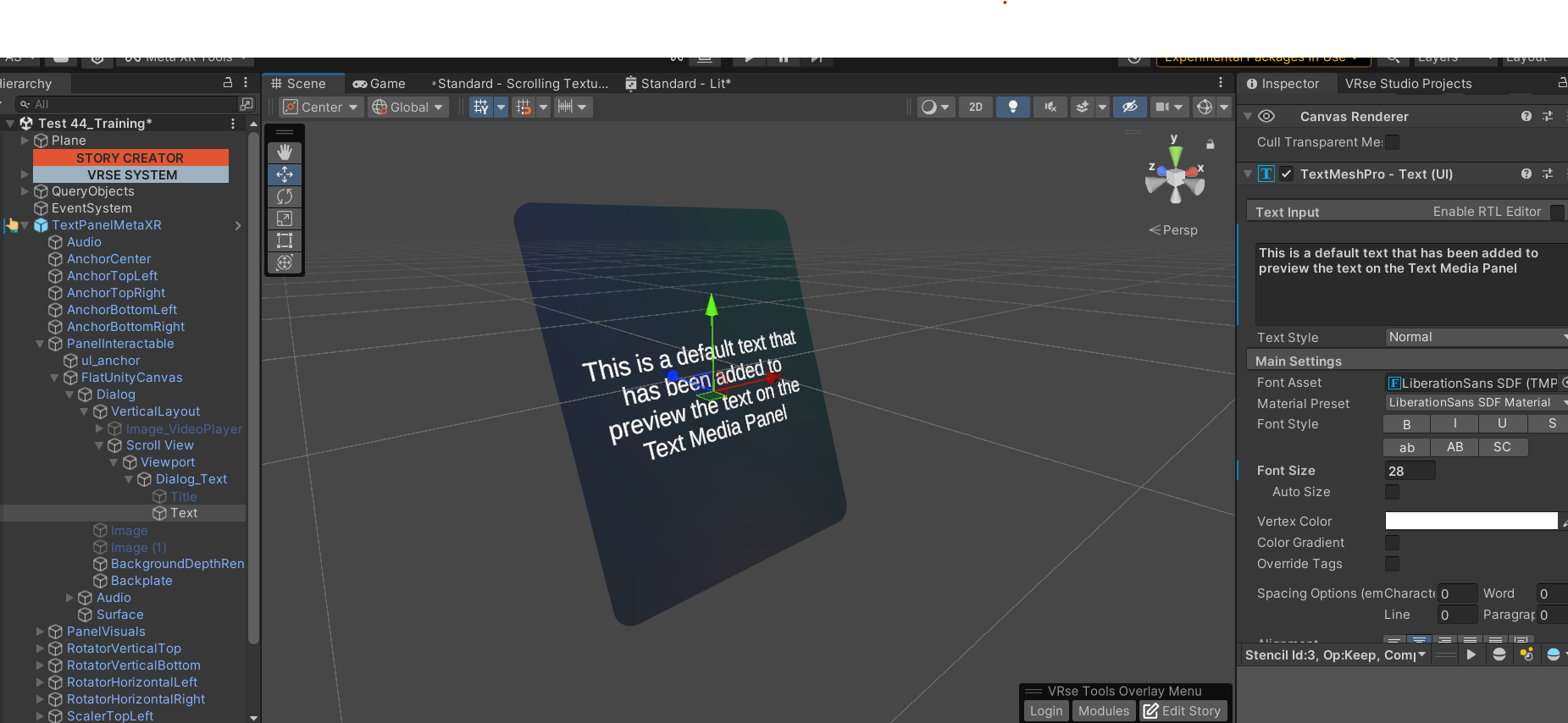Click the Edit Story button

click(1183, 711)
